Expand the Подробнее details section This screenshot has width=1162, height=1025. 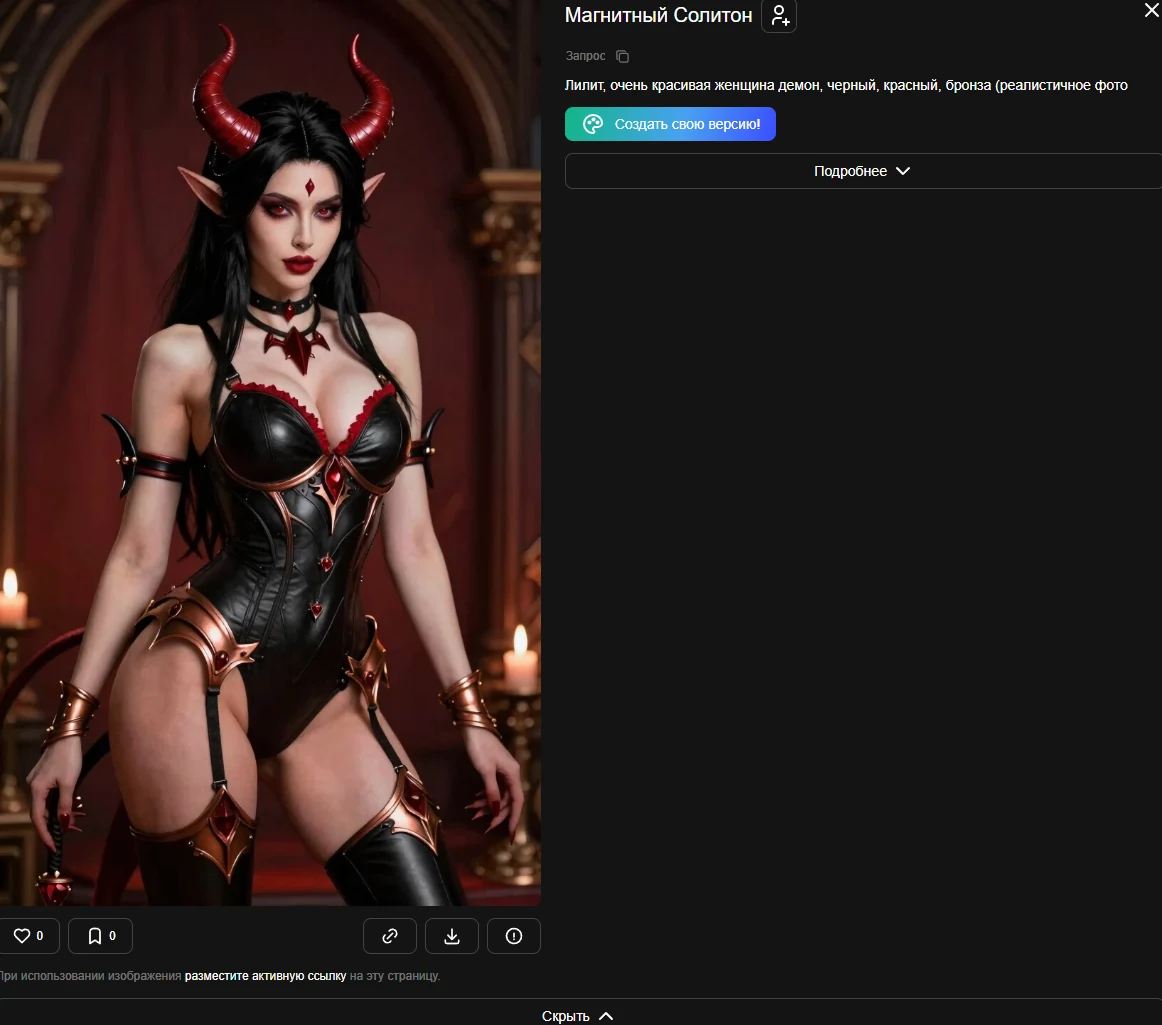[x=863, y=171]
